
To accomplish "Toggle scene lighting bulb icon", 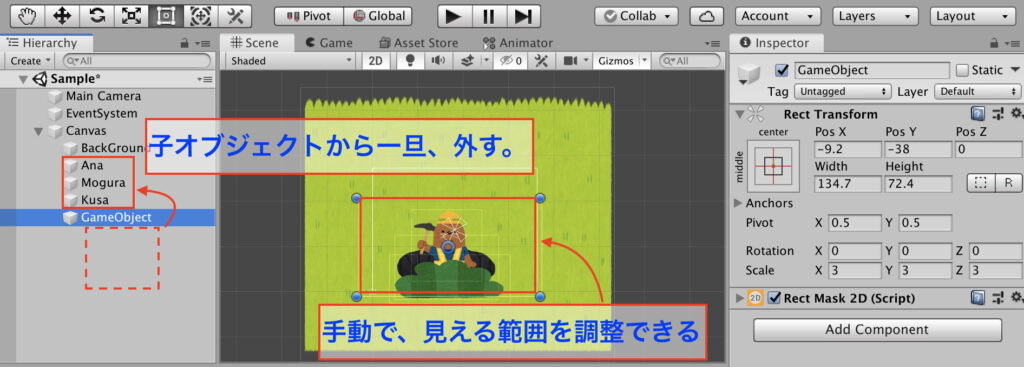I will pos(411,61).
